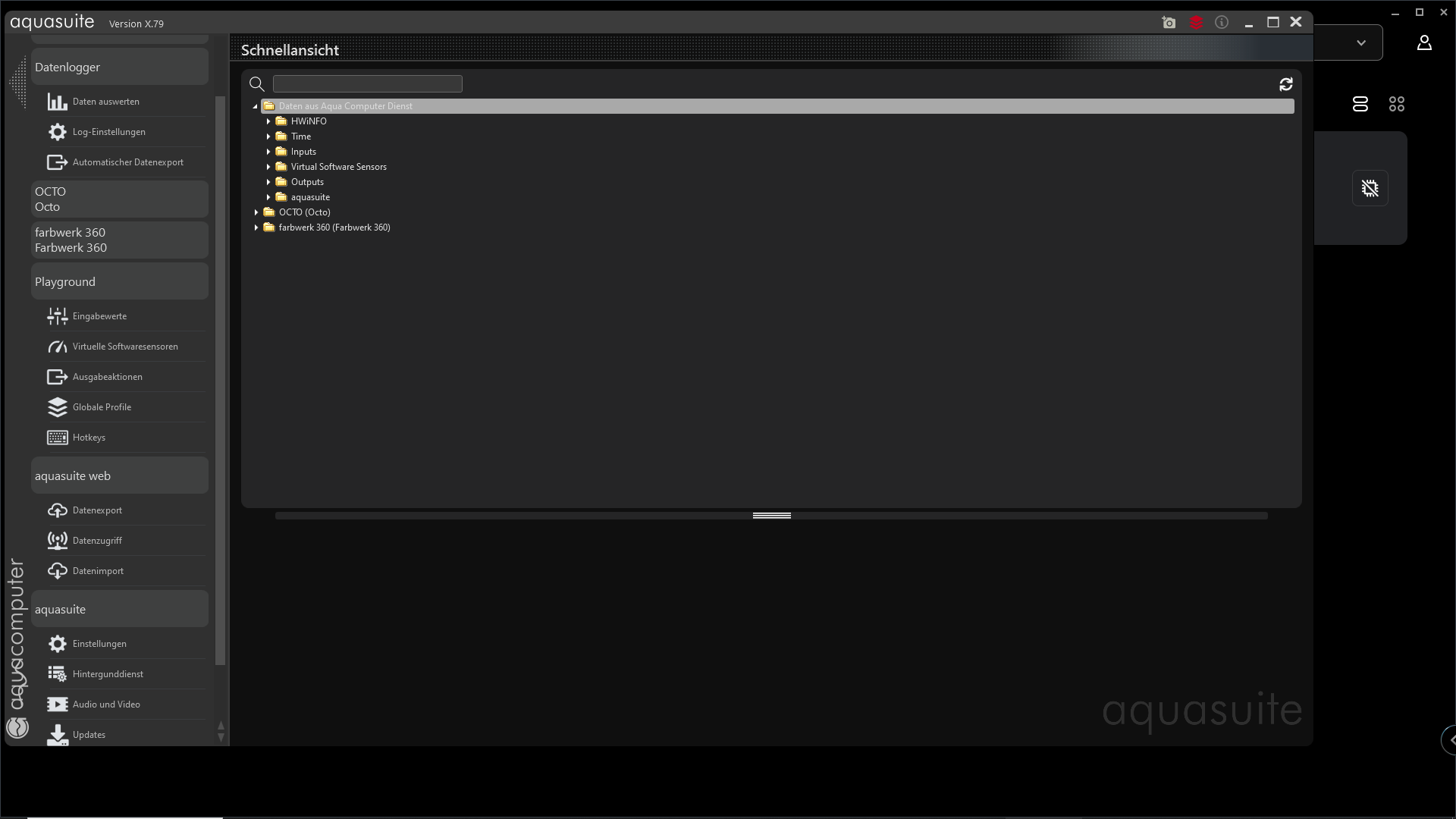1456x819 pixels.
Task: Go to Virtuelle Softwaresensoren
Action: pyautogui.click(x=125, y=347)
